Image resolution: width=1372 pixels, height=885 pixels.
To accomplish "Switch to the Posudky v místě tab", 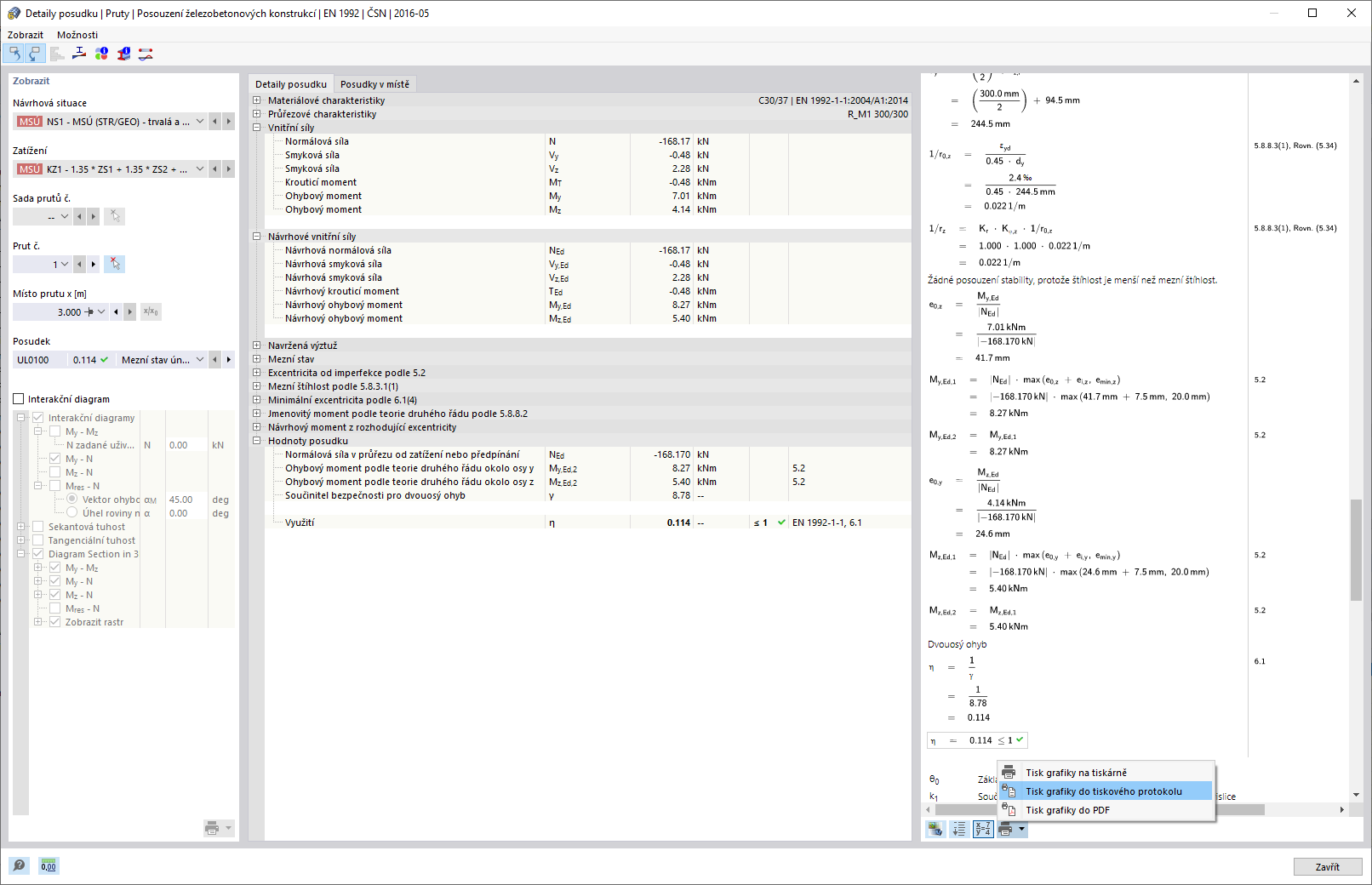I will click(374, 84).
